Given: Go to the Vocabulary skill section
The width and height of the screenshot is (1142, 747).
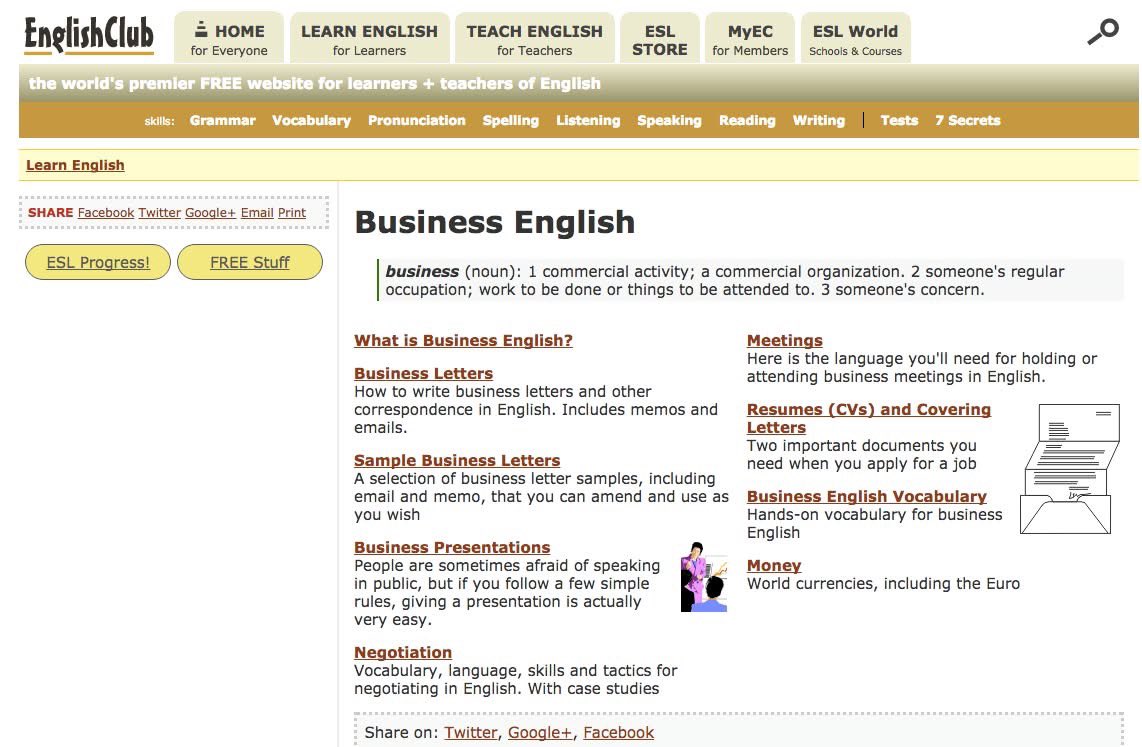Looking at the screenshot, I should [x=311, y=120].
